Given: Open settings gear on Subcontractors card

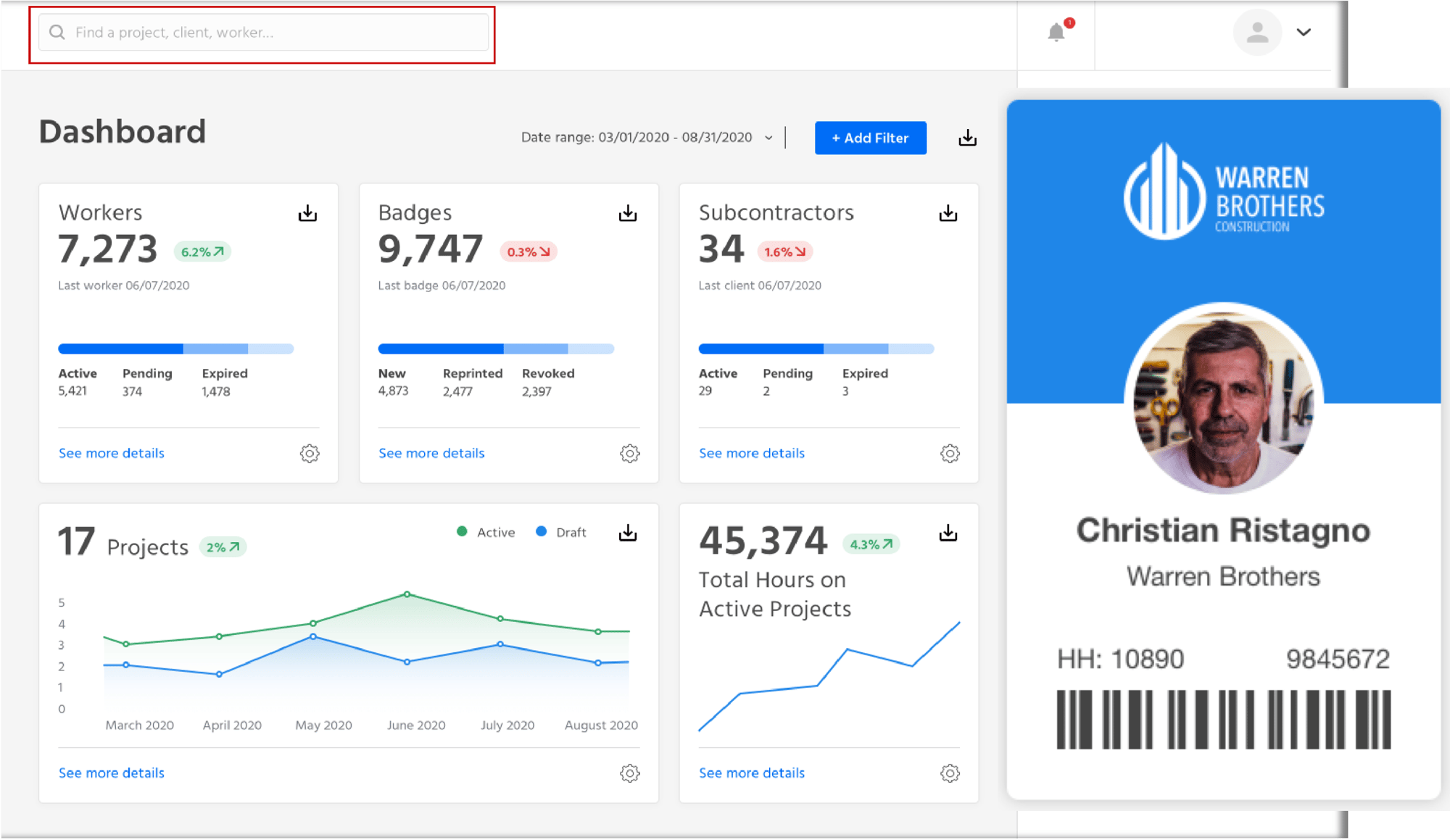Looking at the screenshot, I should tap(950, 453).
